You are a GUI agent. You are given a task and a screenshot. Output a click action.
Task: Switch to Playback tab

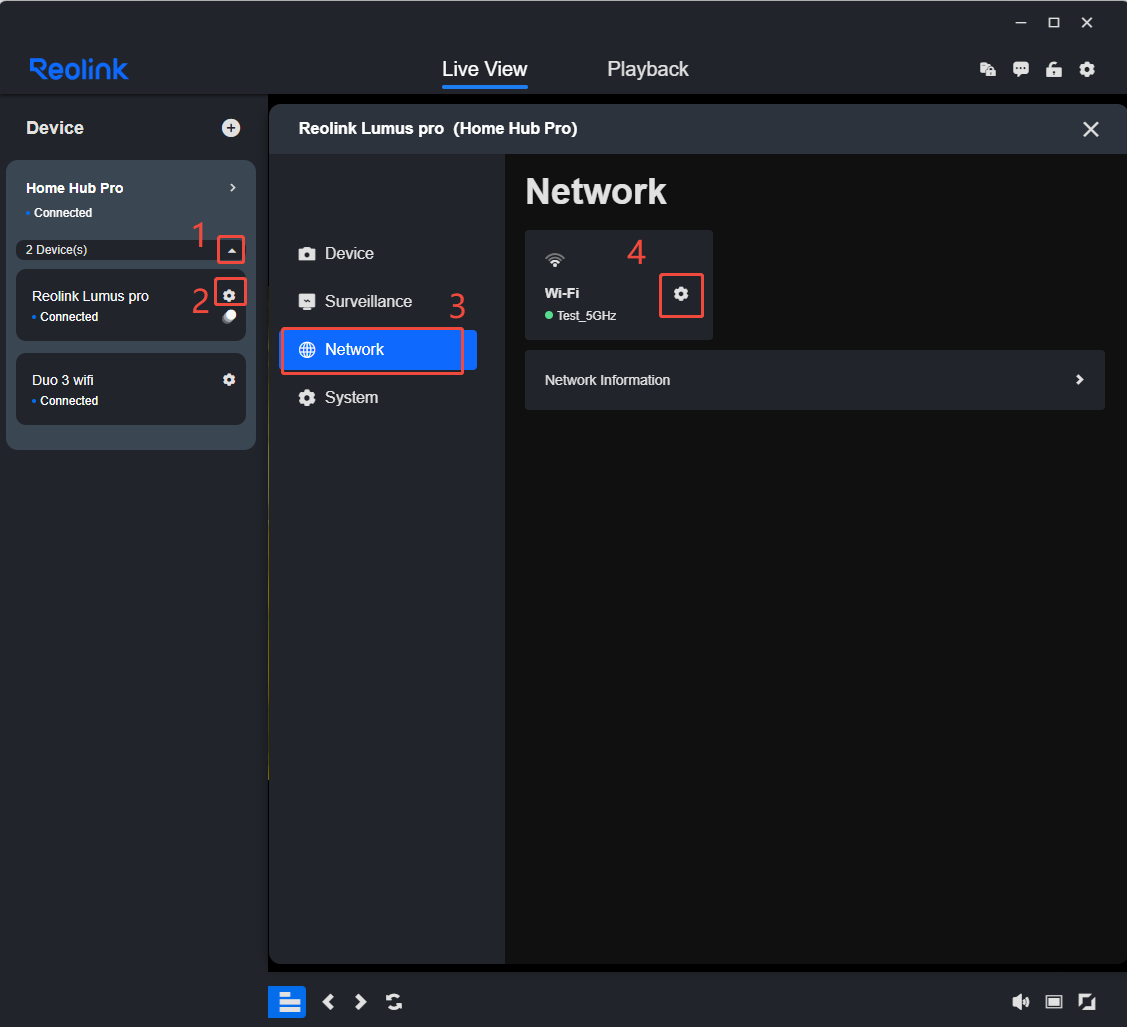click(648, 69)
